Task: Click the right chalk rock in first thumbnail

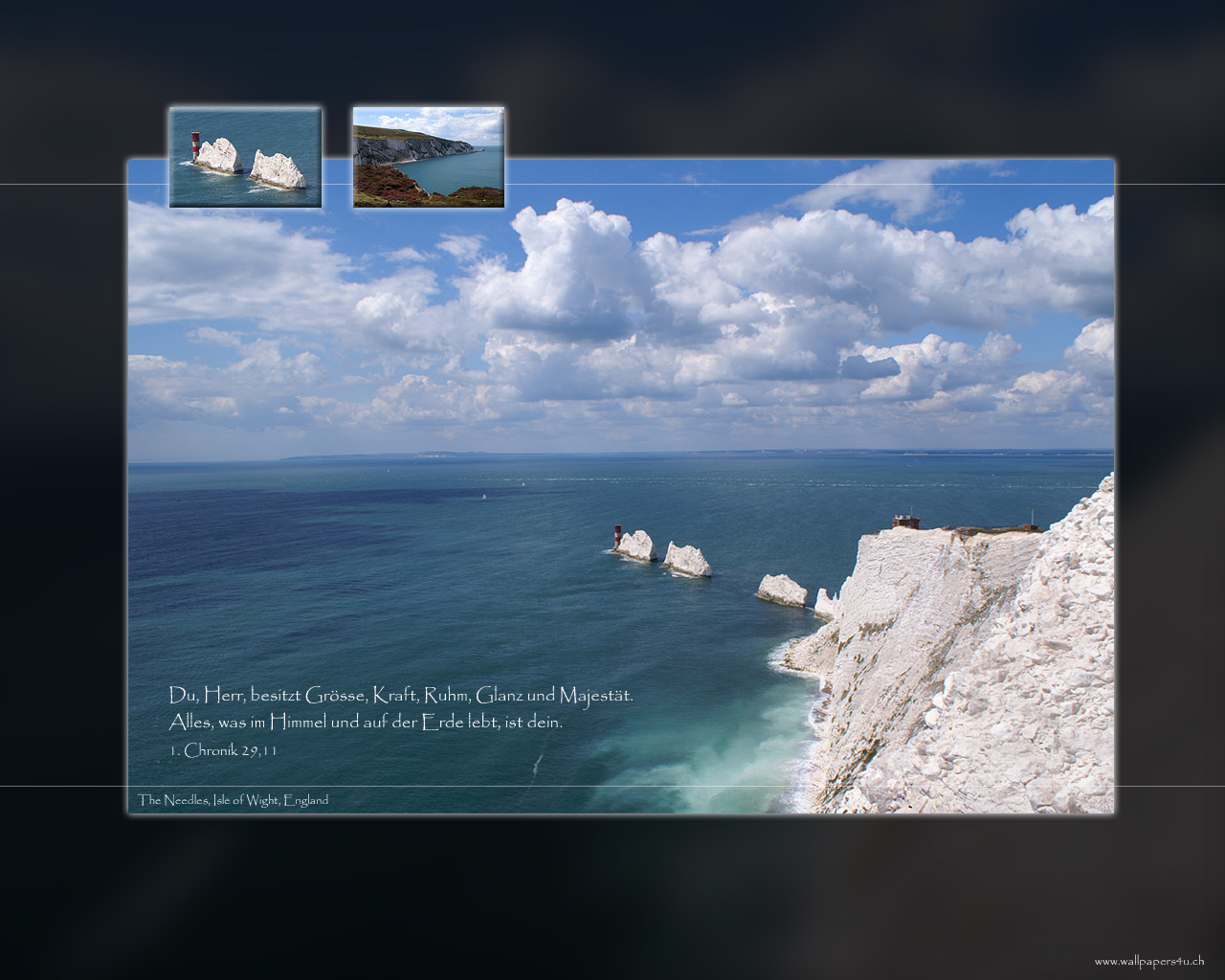Action: click(278, 168)
